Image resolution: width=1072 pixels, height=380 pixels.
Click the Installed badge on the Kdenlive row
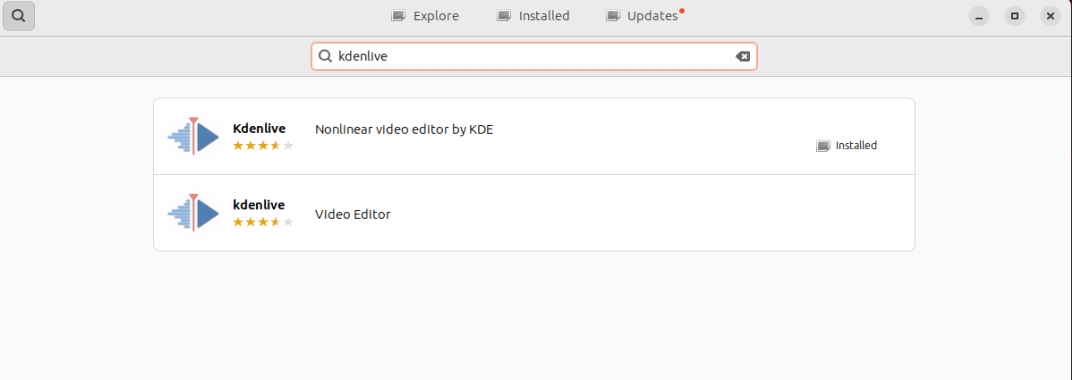tap(846, 146)
